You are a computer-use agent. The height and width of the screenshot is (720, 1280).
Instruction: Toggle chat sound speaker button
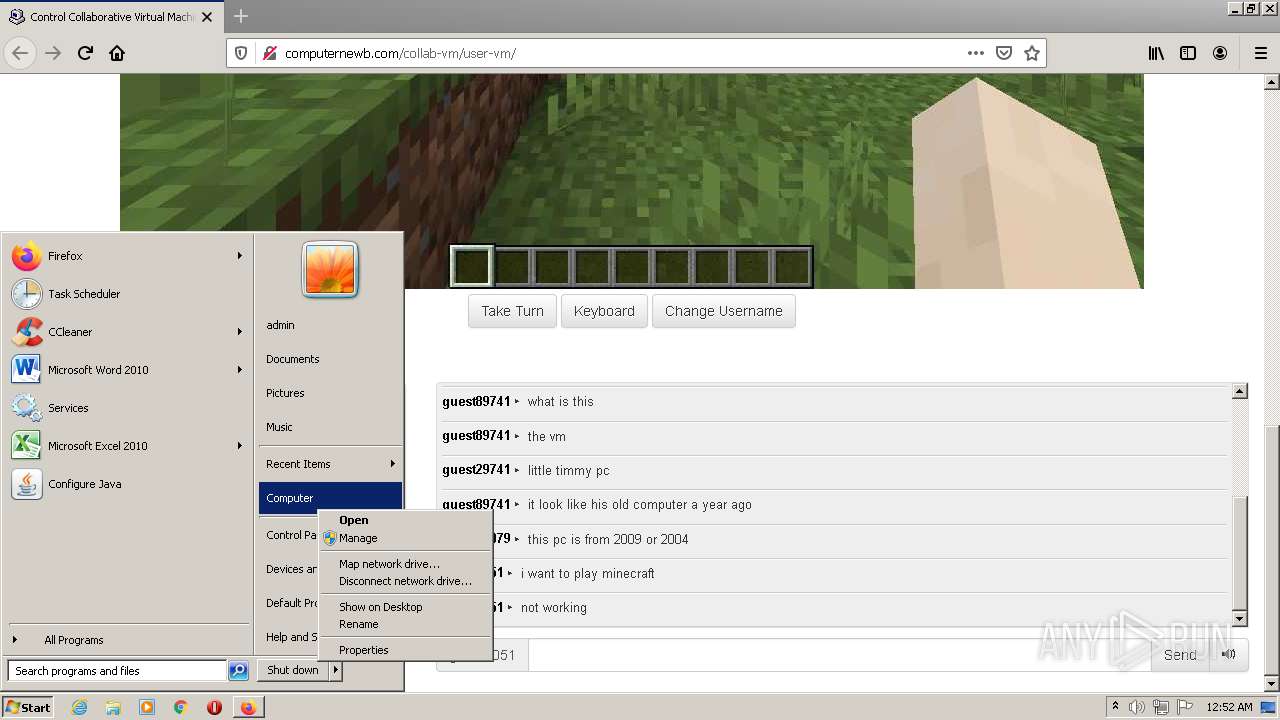[x=1228, y=655]
